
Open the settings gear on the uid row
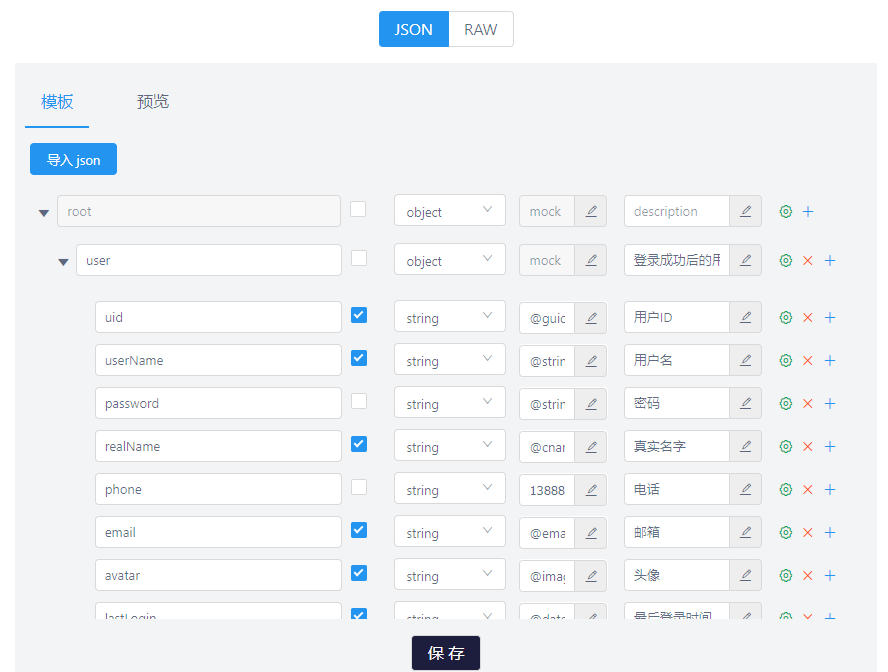tap(786, 317)
